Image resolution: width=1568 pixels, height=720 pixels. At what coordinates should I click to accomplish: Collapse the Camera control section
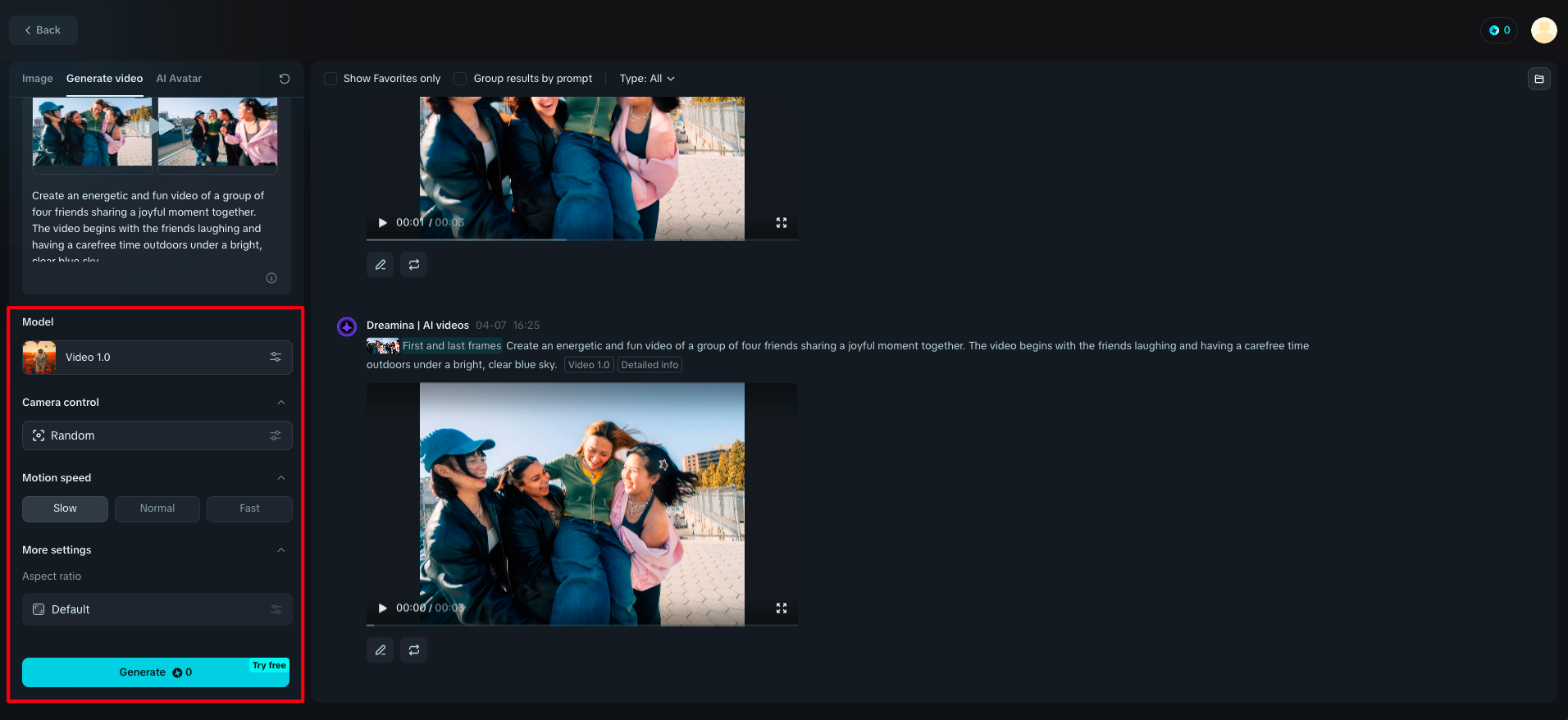click(281, 403)
